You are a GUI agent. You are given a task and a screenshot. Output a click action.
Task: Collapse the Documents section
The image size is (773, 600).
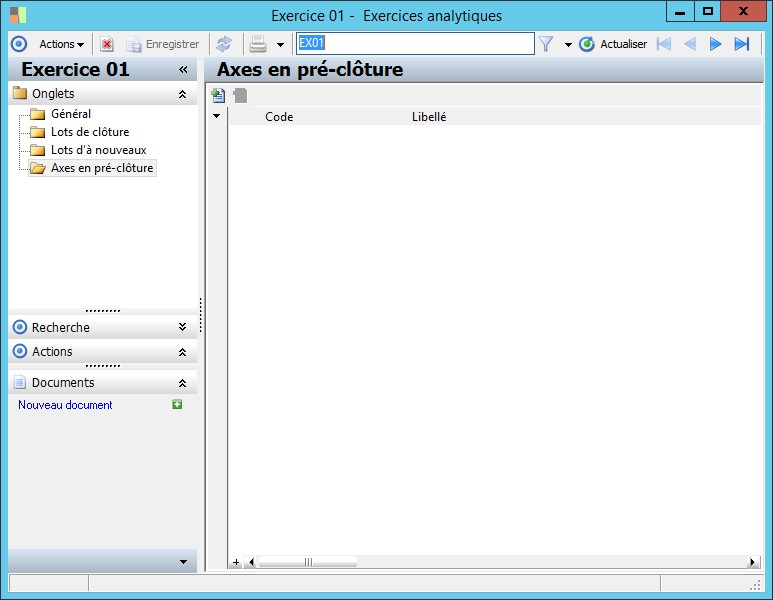182,383
